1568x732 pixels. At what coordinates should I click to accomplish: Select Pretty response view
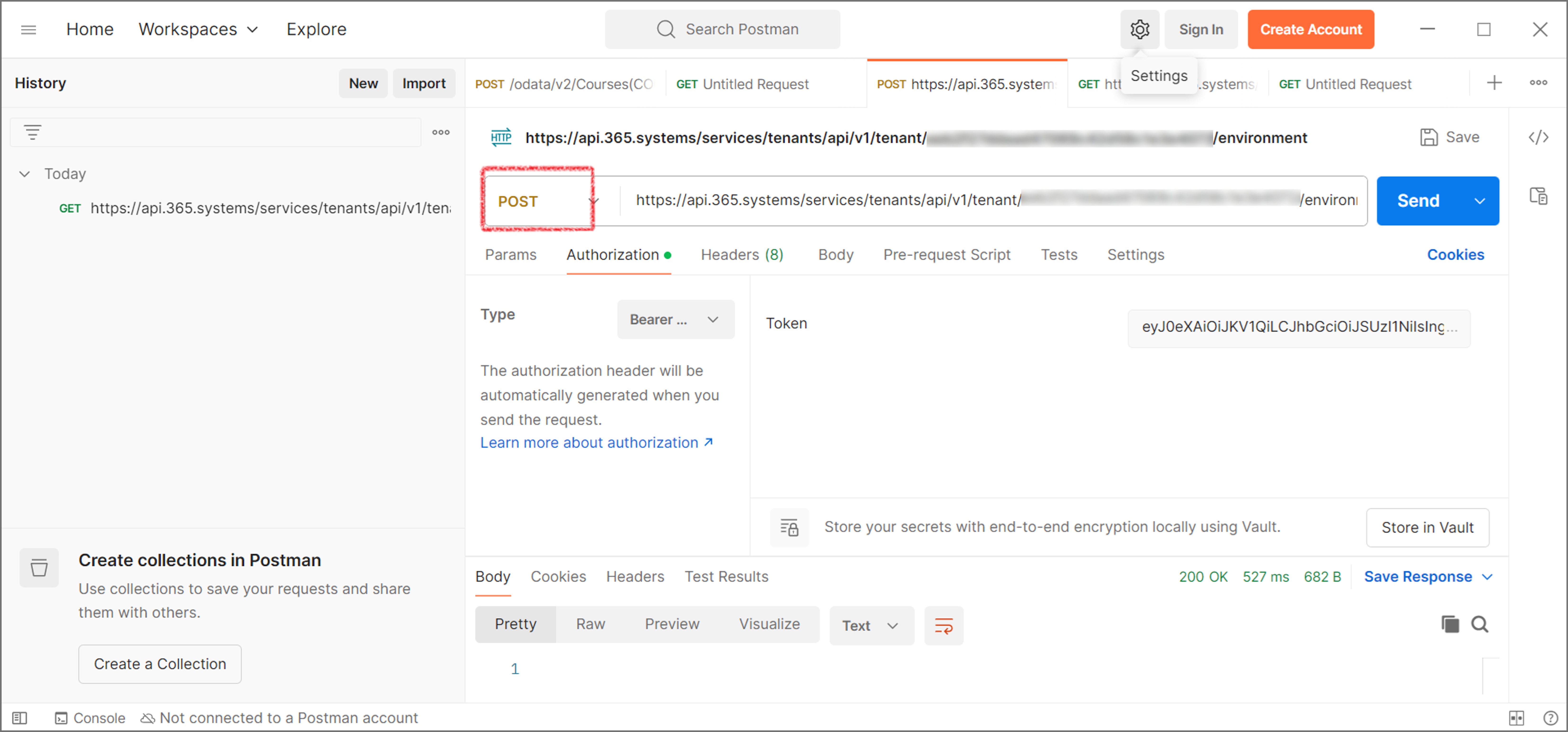tap(515, 624)
